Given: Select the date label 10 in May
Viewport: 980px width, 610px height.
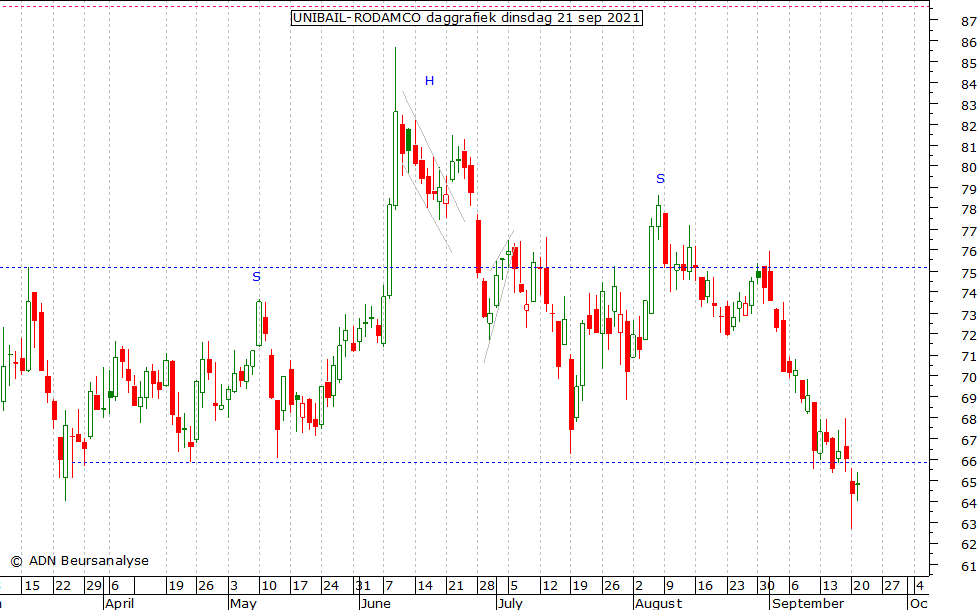Looking at the screenshot, I should 269,586.
